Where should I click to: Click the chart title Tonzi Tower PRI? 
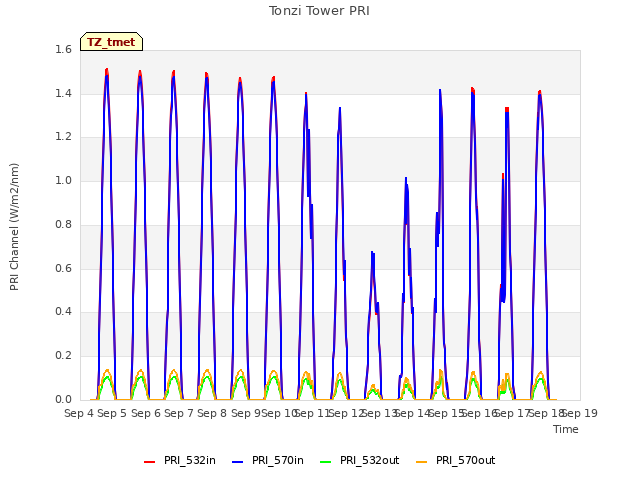point(319,11)
